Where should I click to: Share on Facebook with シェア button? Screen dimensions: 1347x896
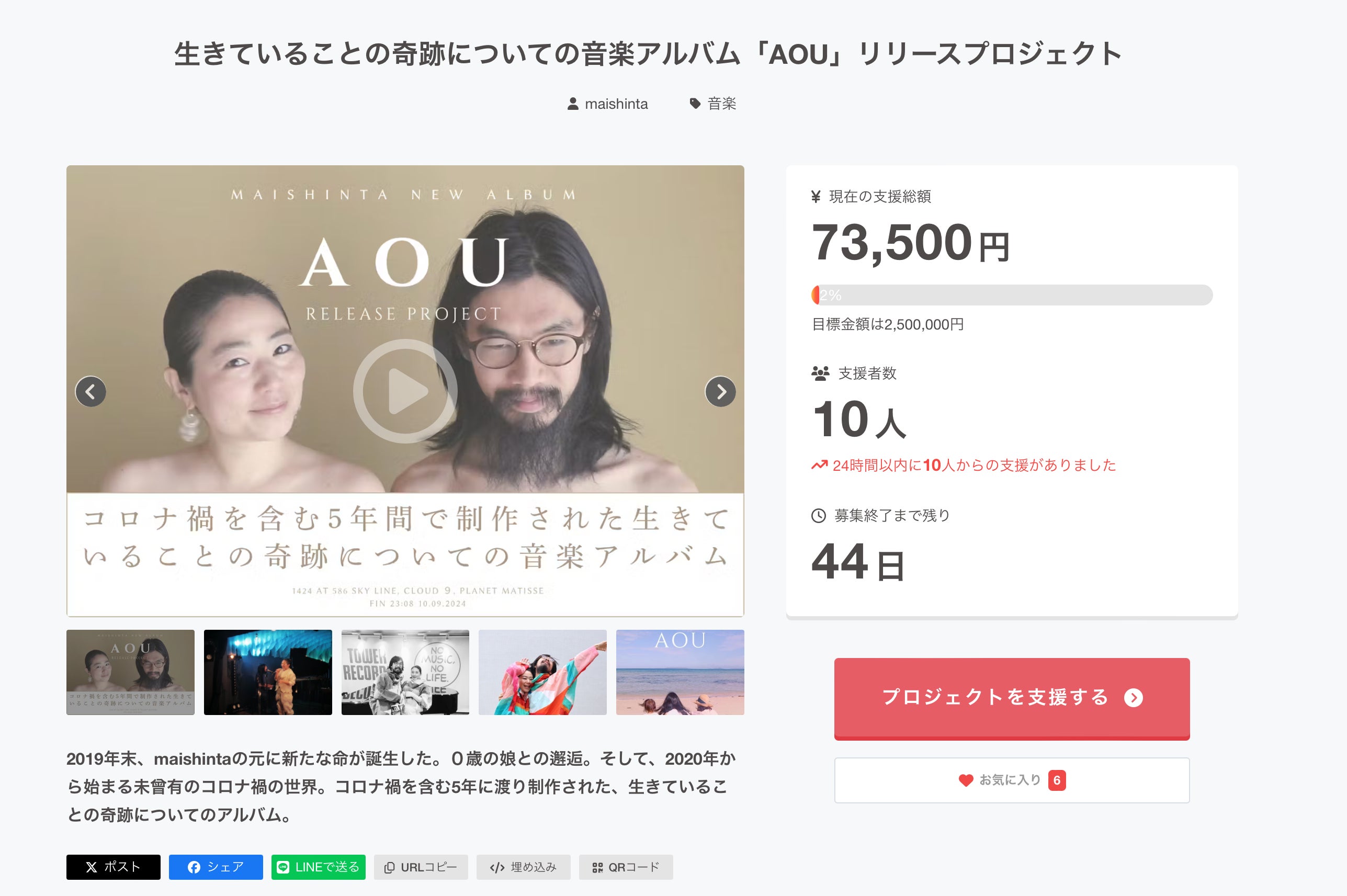(216, 867)
